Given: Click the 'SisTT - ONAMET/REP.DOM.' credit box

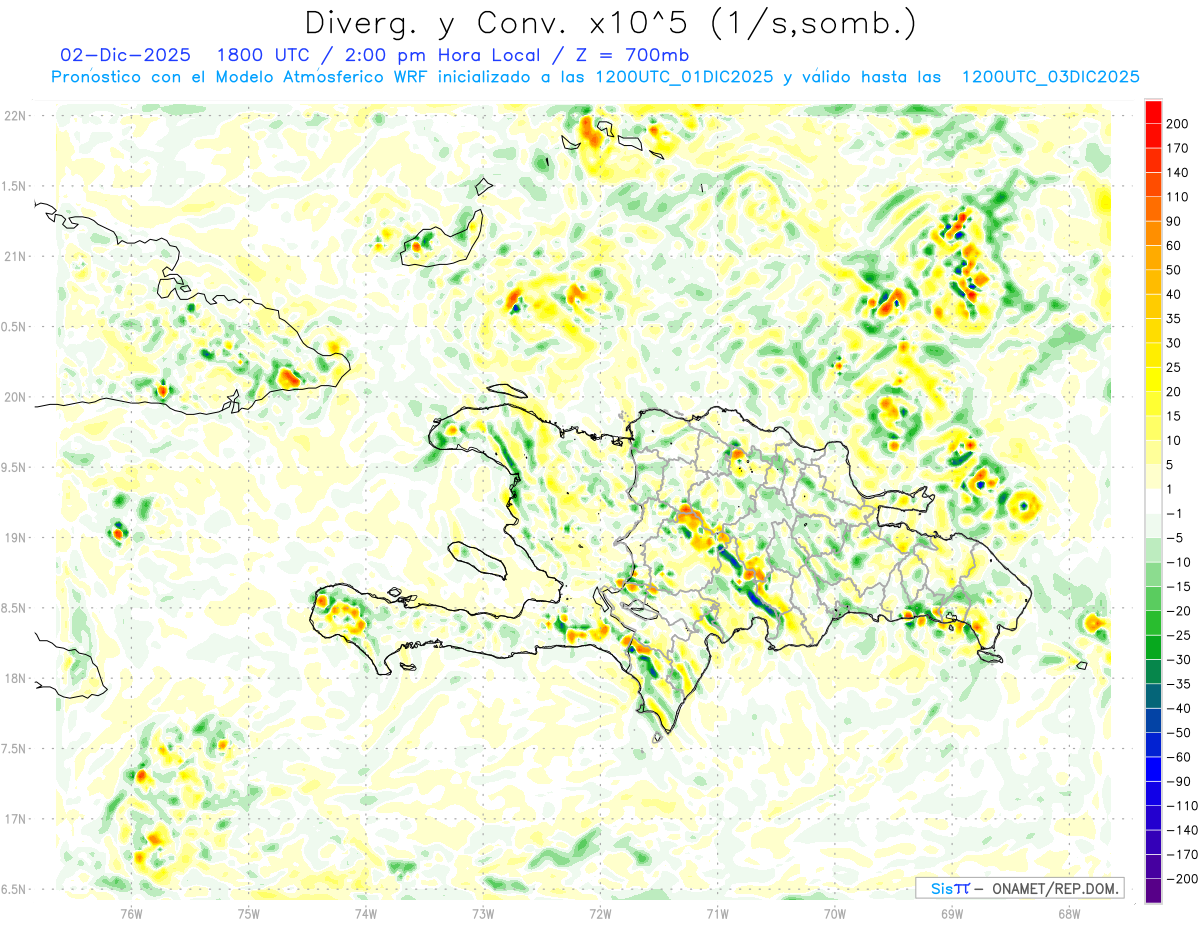Looking at the screenshot, I should point(1020,888).
